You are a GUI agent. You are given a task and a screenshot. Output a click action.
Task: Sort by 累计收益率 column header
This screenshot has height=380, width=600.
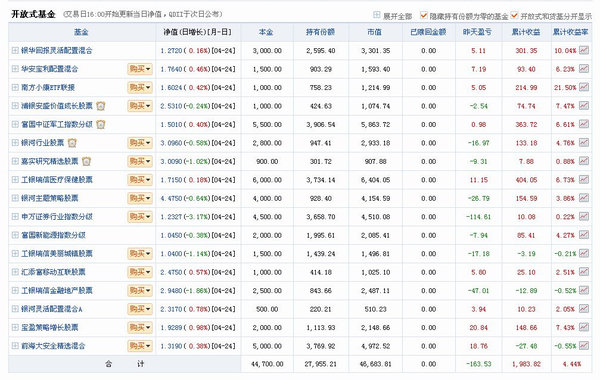tap(570, 32)
